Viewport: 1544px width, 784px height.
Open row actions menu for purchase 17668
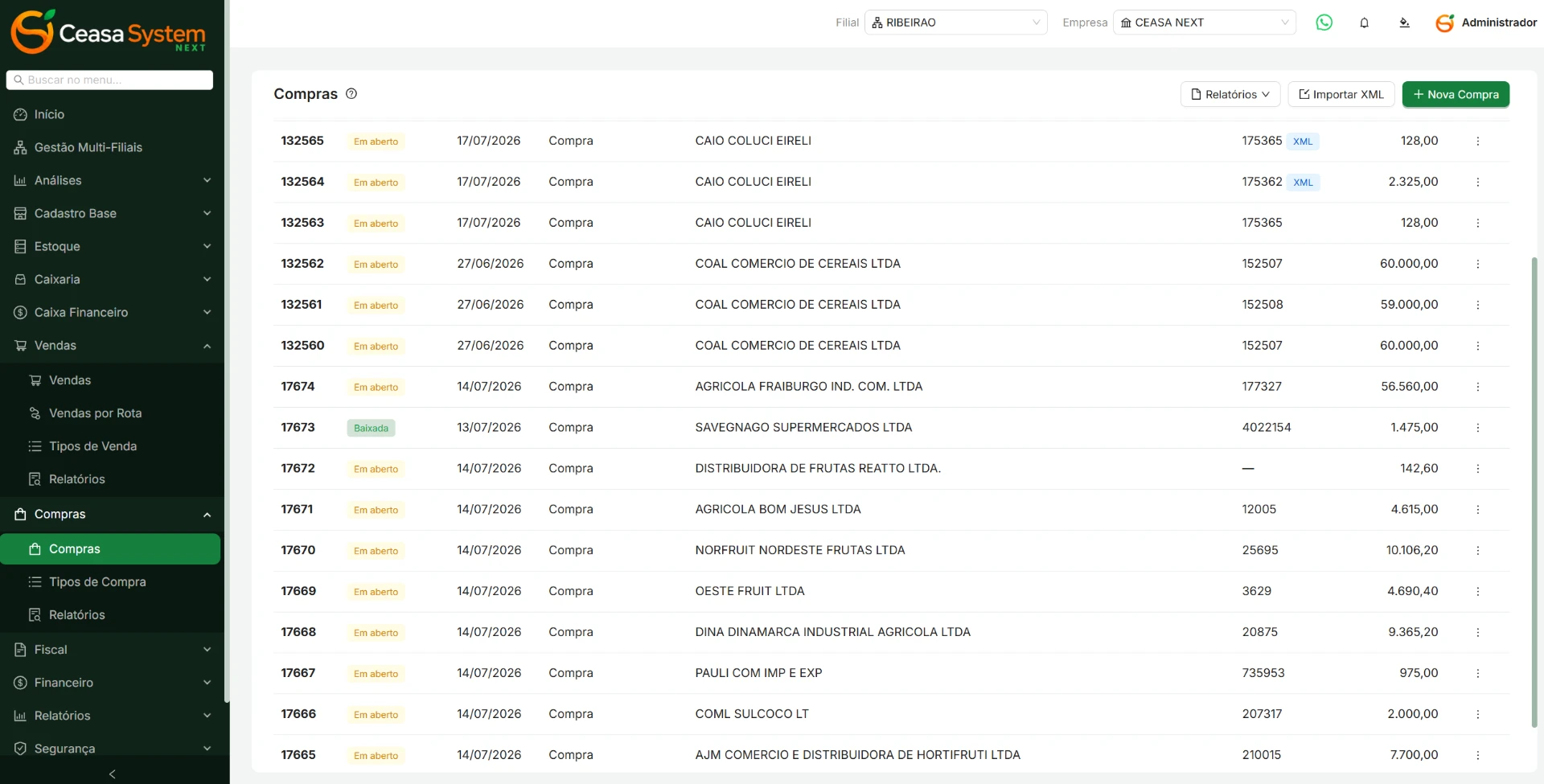click(x=1477, y=632)
